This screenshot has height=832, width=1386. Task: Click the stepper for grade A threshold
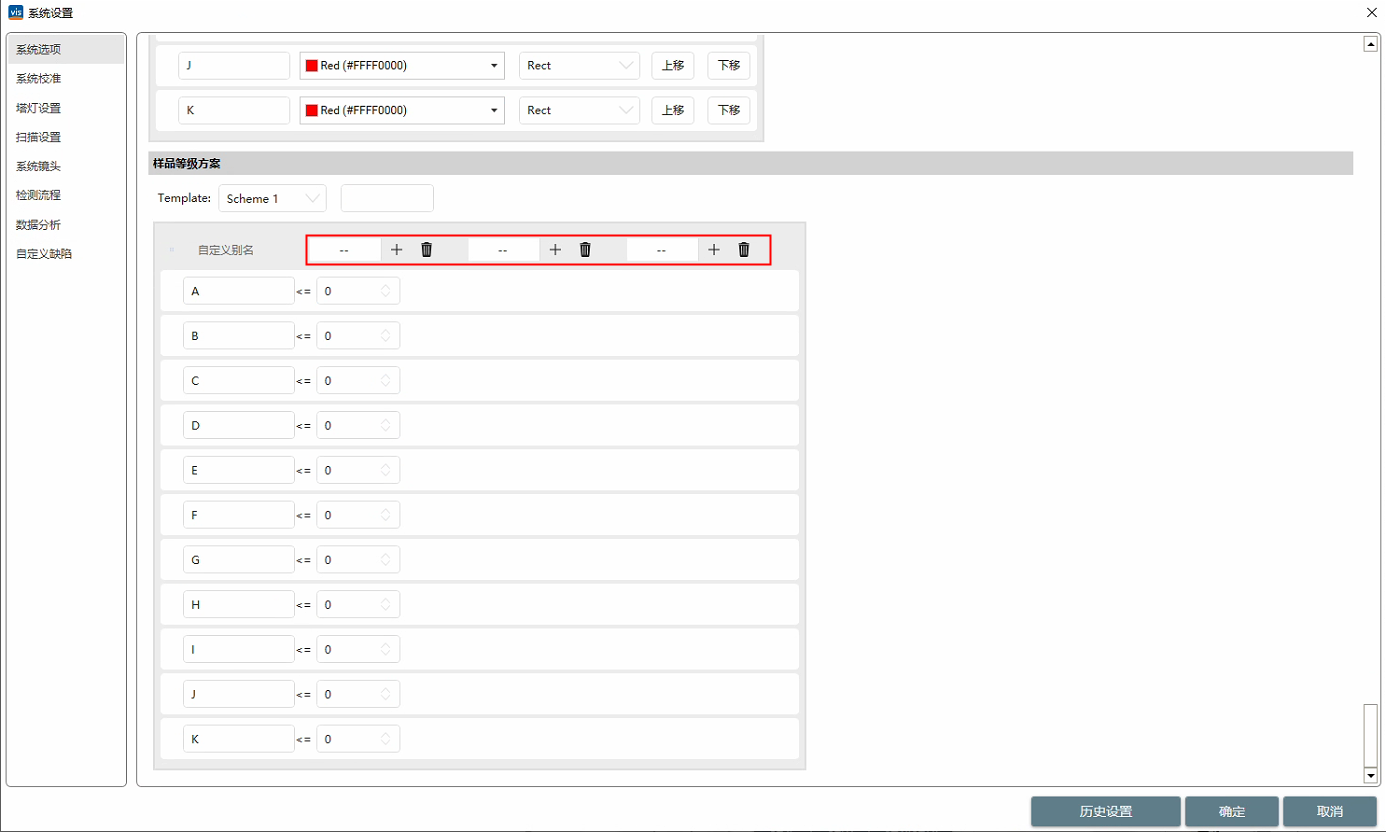point(386,291)
